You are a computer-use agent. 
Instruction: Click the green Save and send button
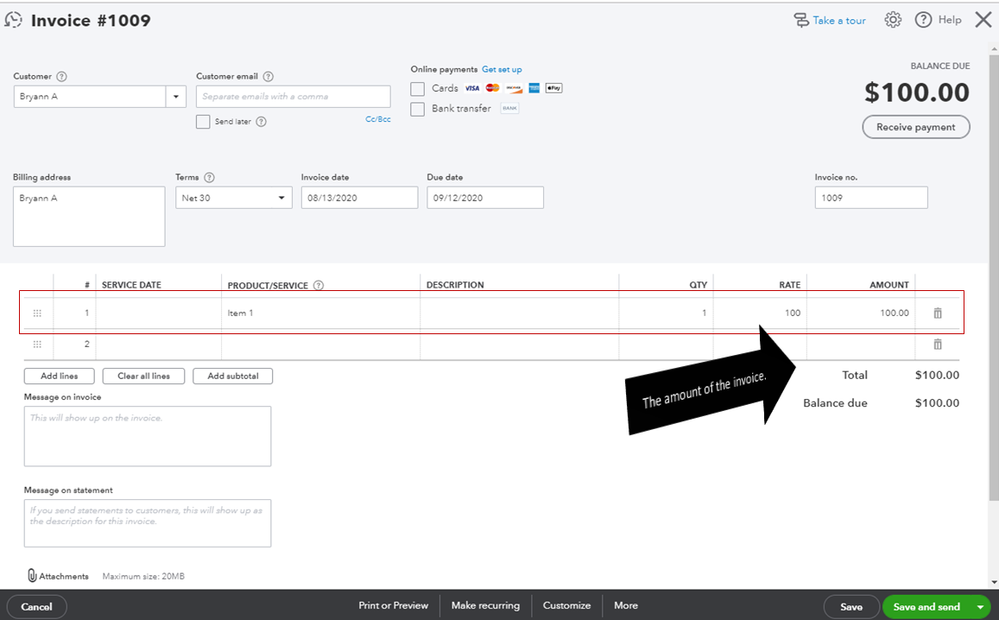tap(927, 607)
